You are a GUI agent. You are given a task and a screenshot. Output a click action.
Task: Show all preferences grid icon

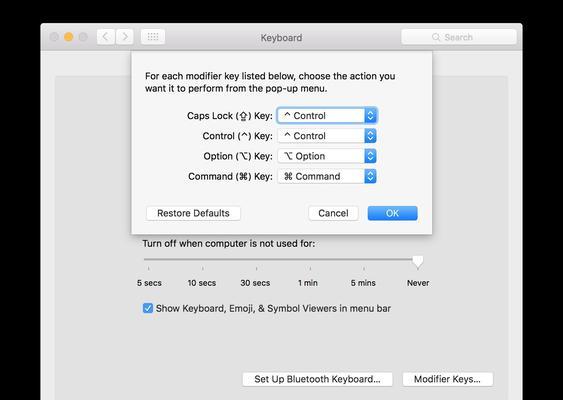click(x=153, y=37)
